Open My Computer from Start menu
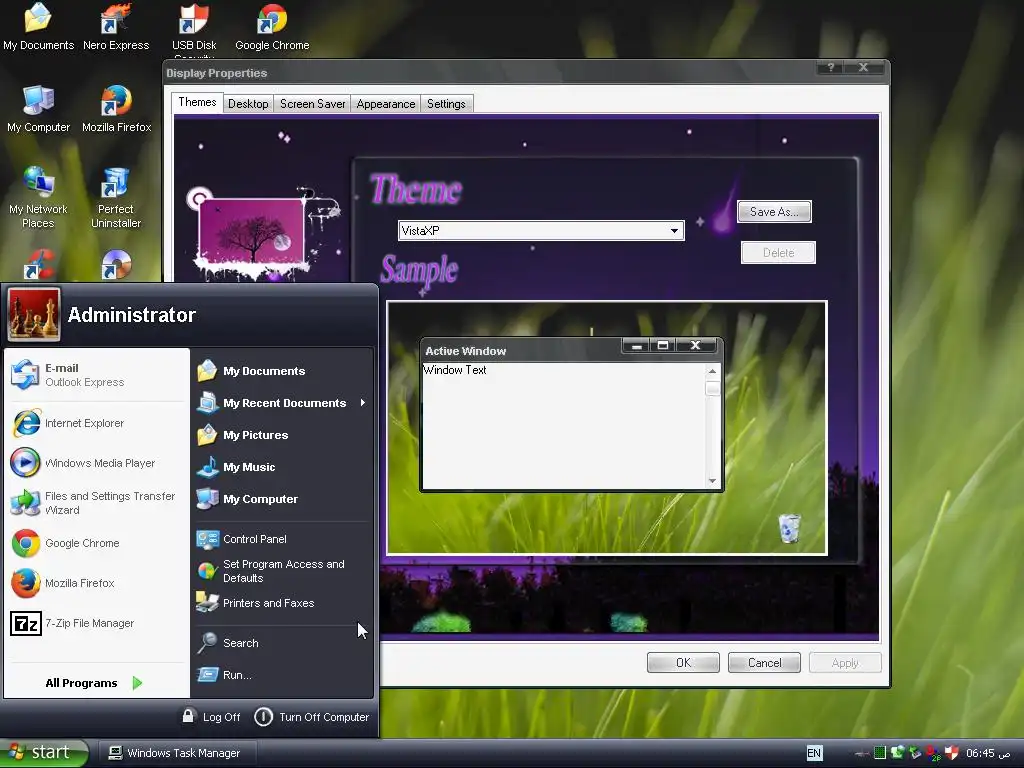The height and width of the screenshot is (768, 1024). click(x=283, y=499)
